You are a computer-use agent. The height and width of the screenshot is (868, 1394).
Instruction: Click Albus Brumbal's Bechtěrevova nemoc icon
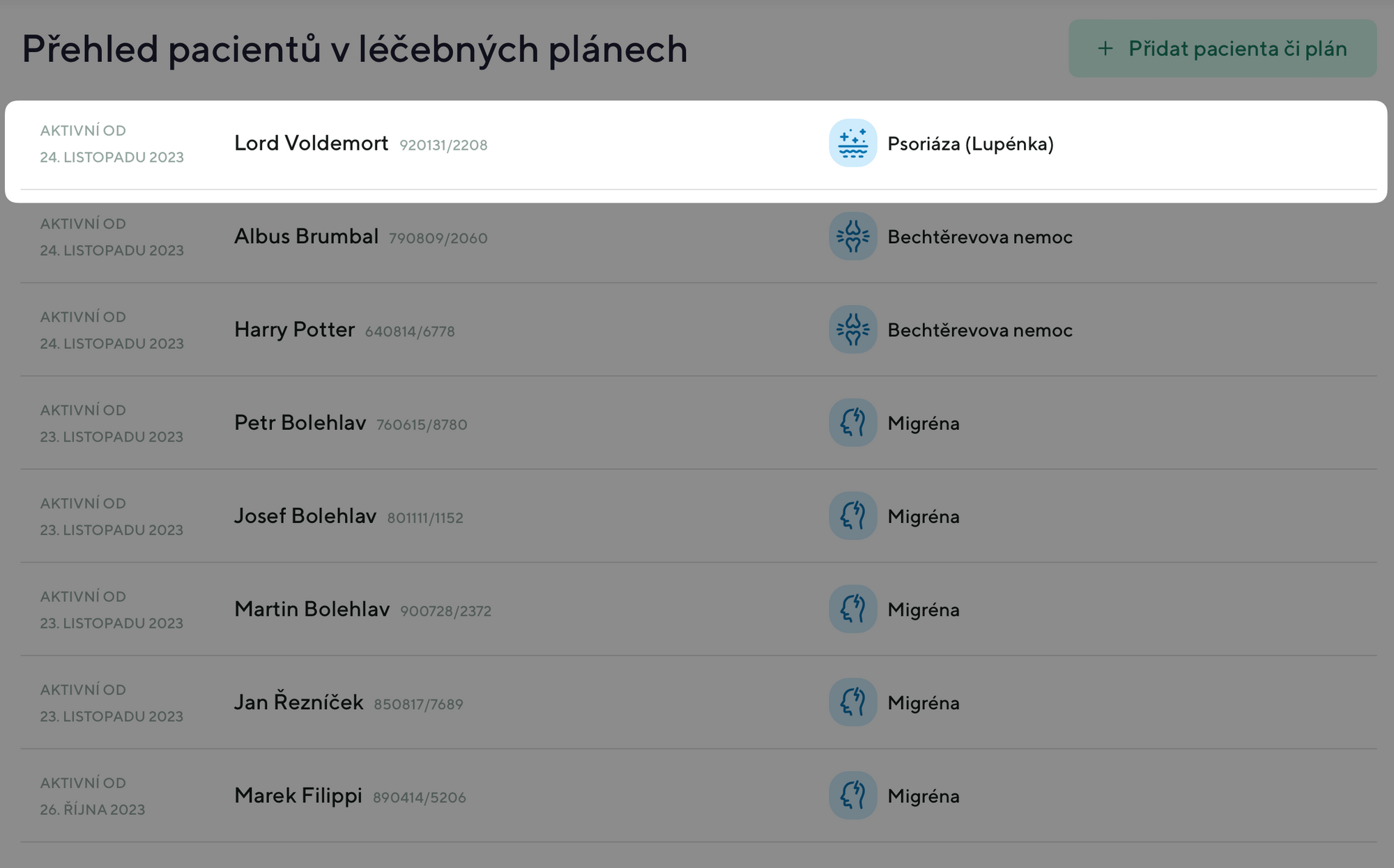click(852, 237)
